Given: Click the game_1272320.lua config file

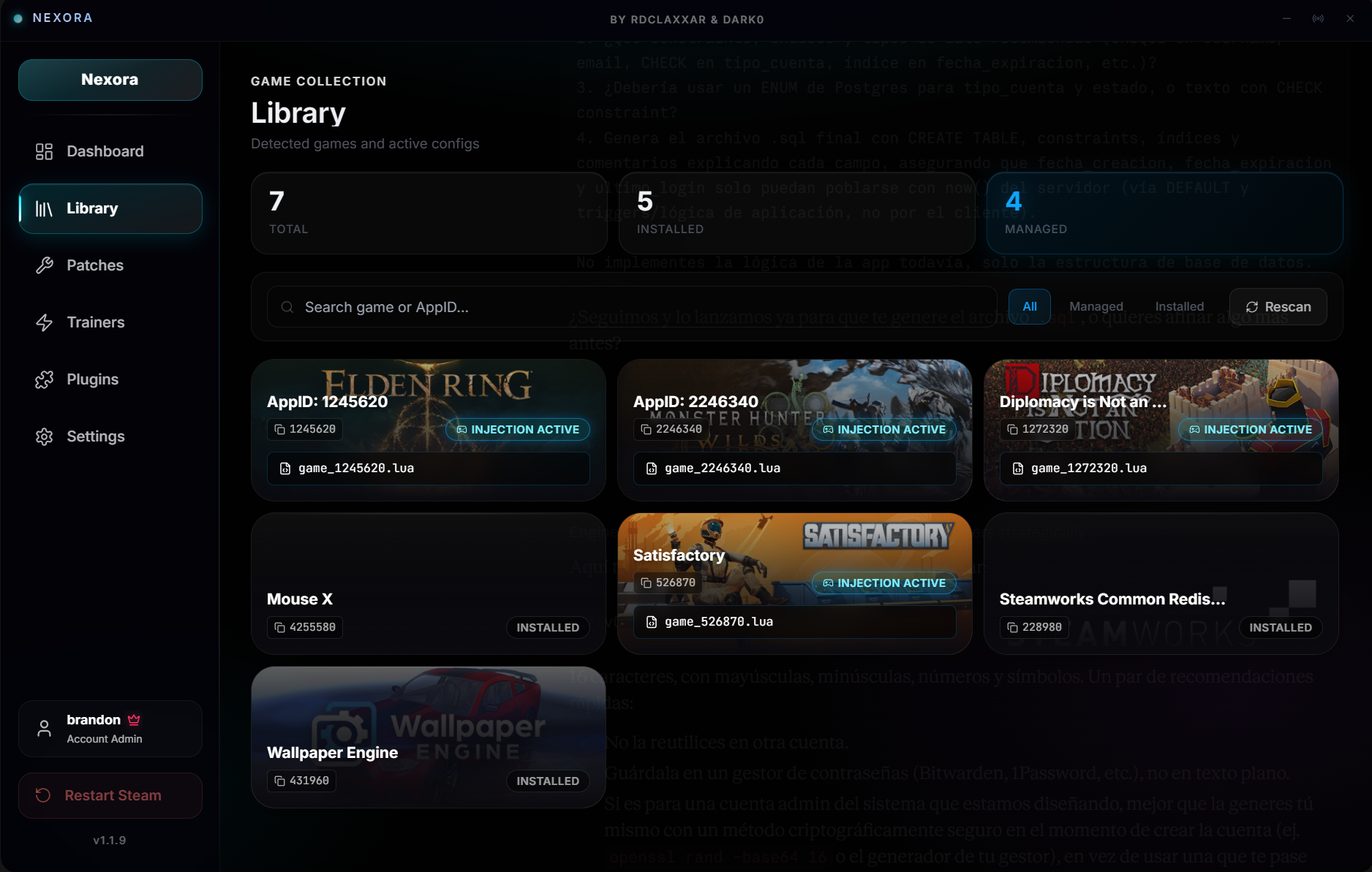Looking at the screenshot, I should click(1161, 469).
